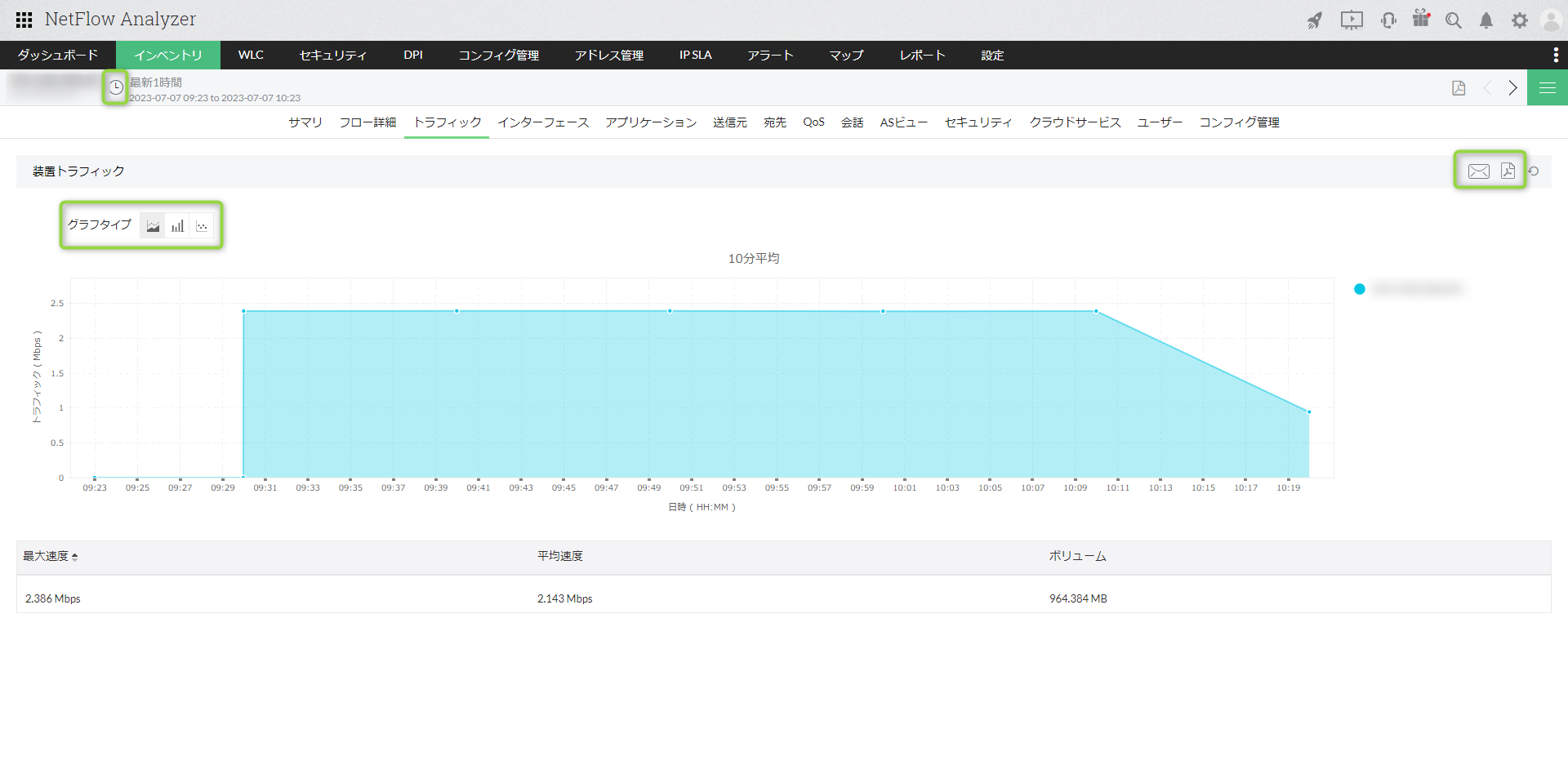
Task: Toggle the legend series dot
Action: (x=1360, y=289)
